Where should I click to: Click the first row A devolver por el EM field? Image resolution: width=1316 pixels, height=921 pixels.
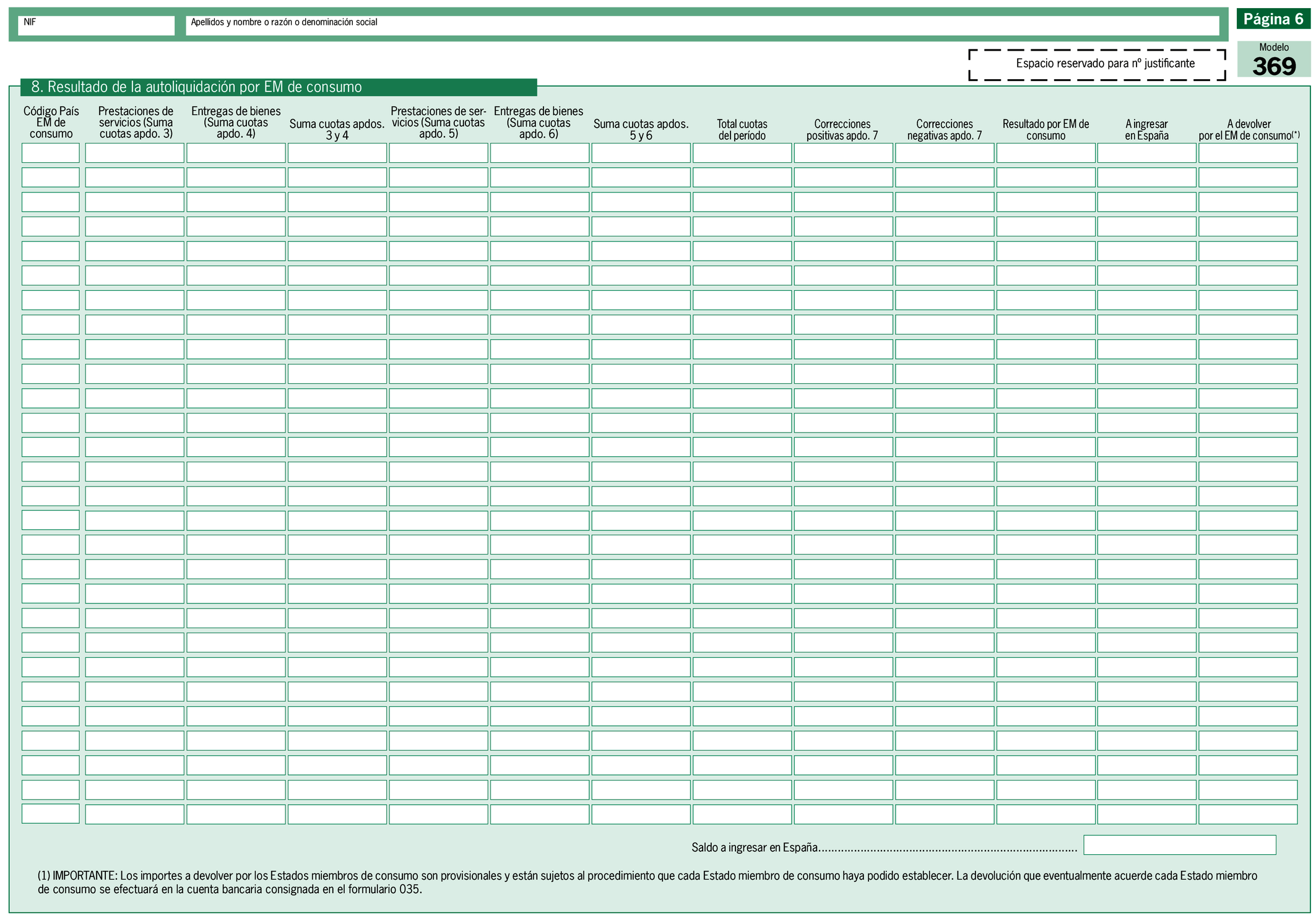(1248, 153)
